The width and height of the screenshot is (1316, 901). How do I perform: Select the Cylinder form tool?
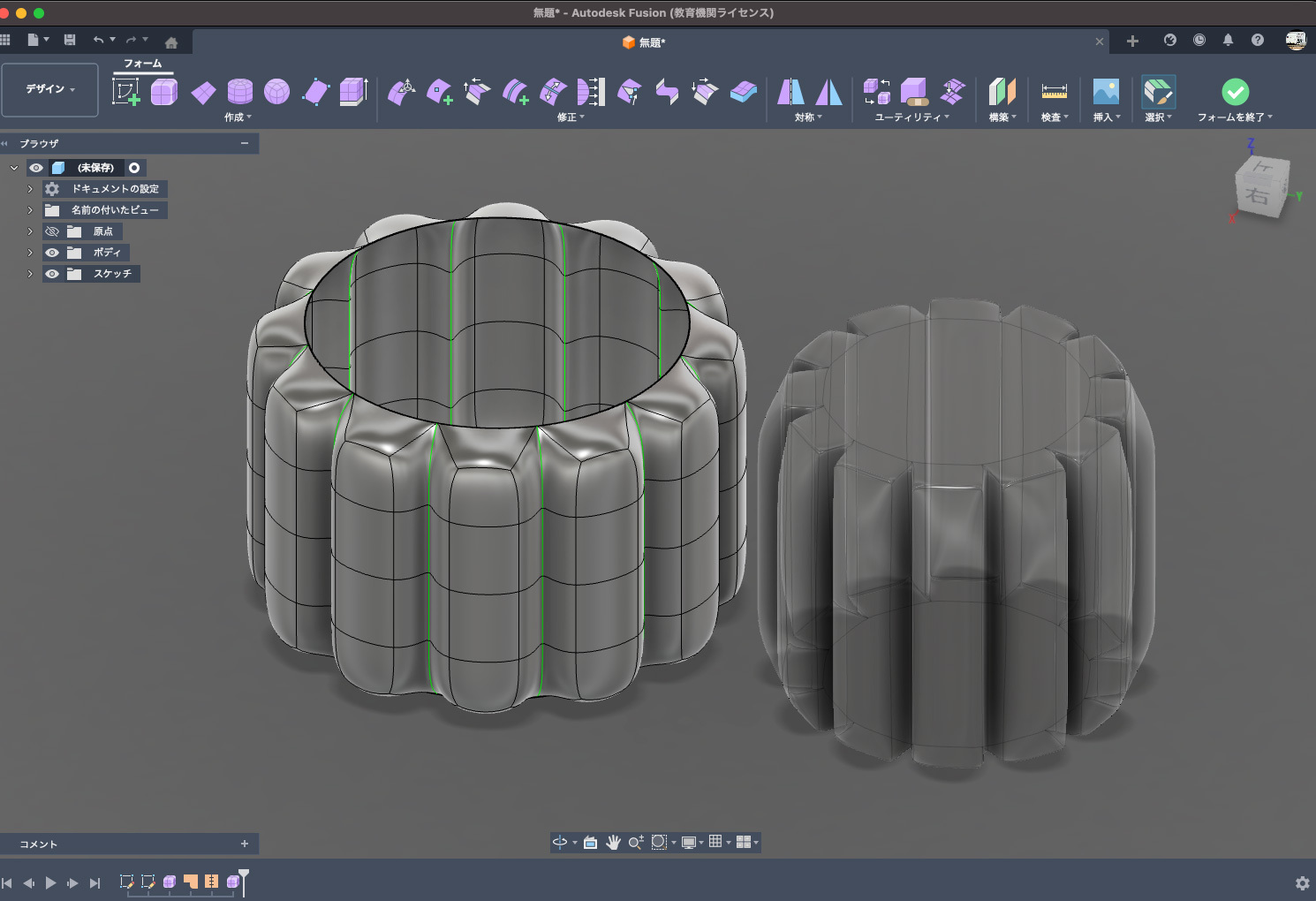coord(239,92)
